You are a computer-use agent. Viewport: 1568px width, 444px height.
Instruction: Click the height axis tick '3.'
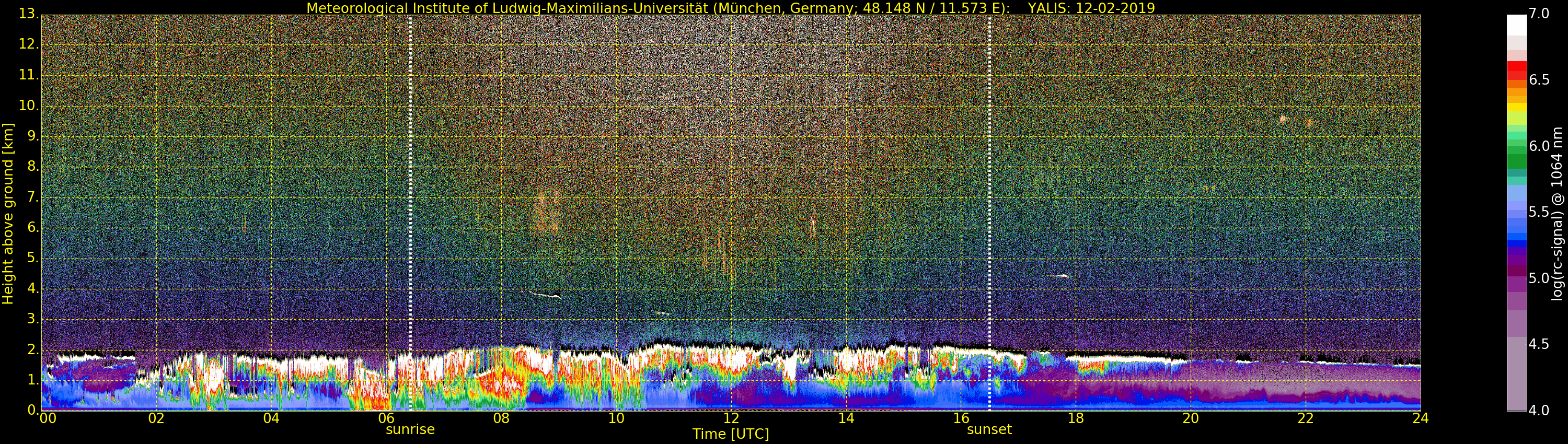(x=32, y=319)
